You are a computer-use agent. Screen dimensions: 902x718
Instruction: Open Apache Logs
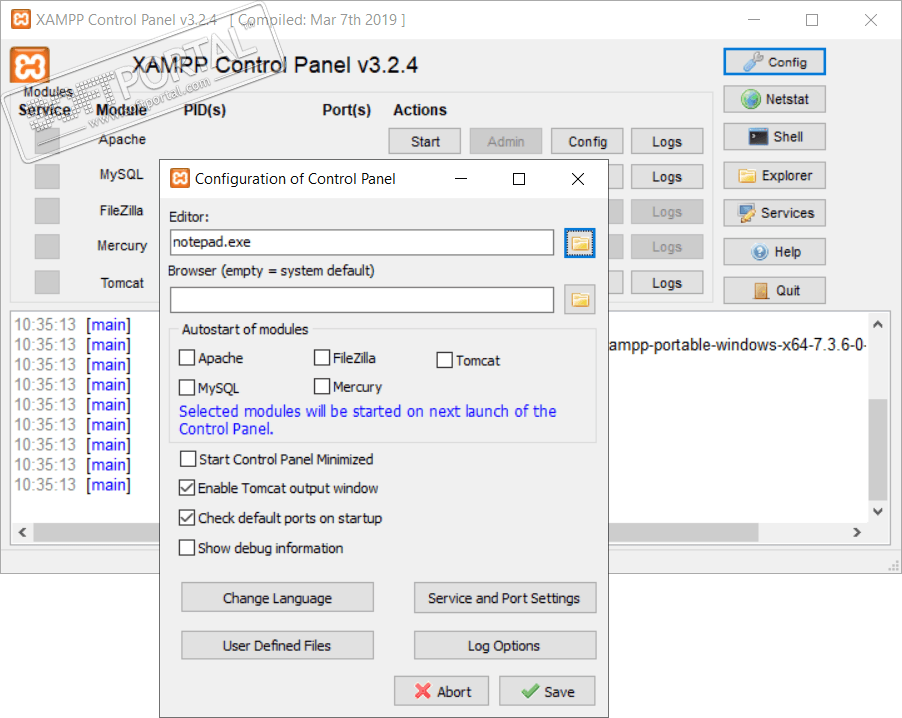(667, 141)
